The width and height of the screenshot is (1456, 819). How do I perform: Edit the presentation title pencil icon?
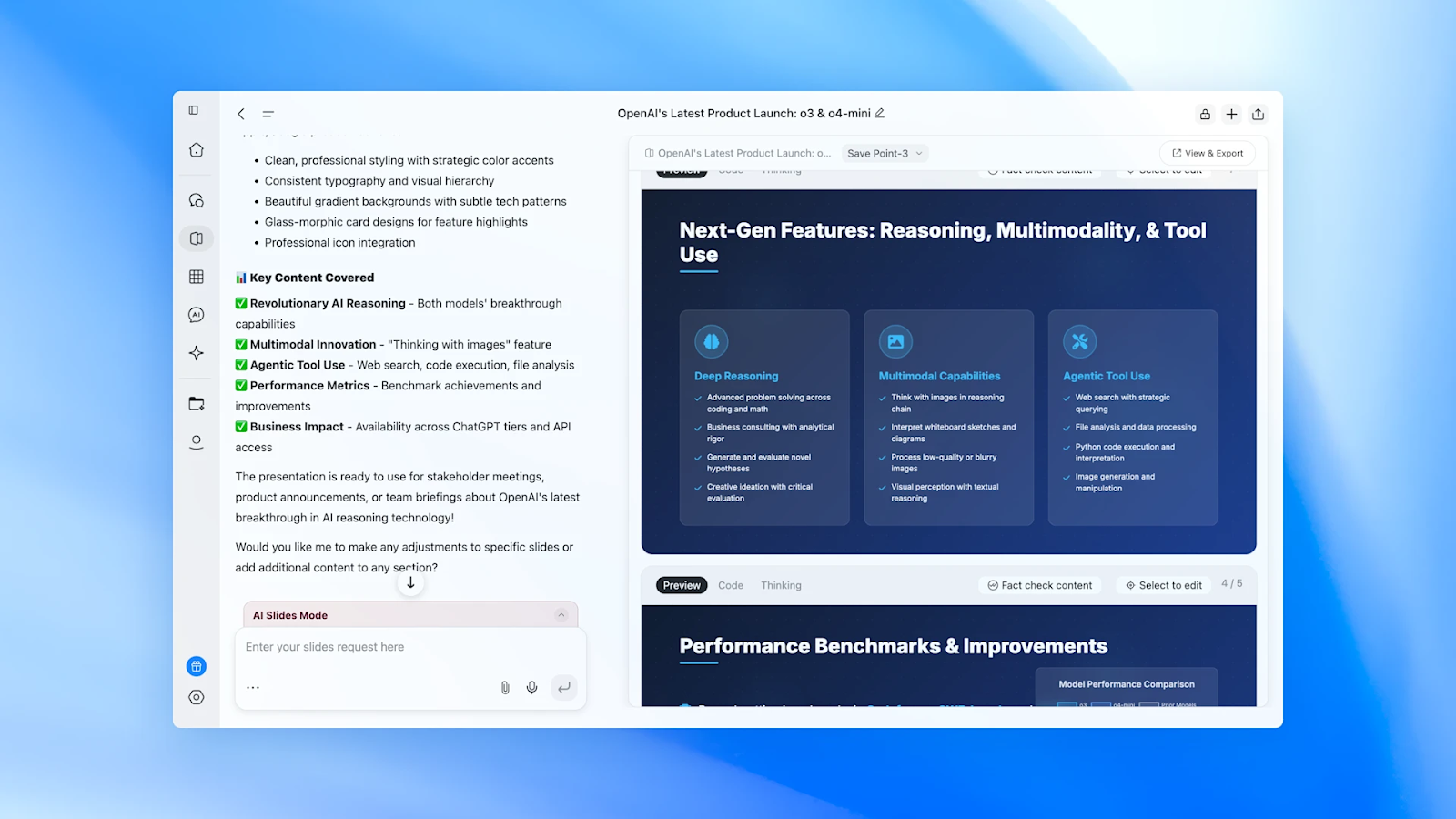[880, 113]
